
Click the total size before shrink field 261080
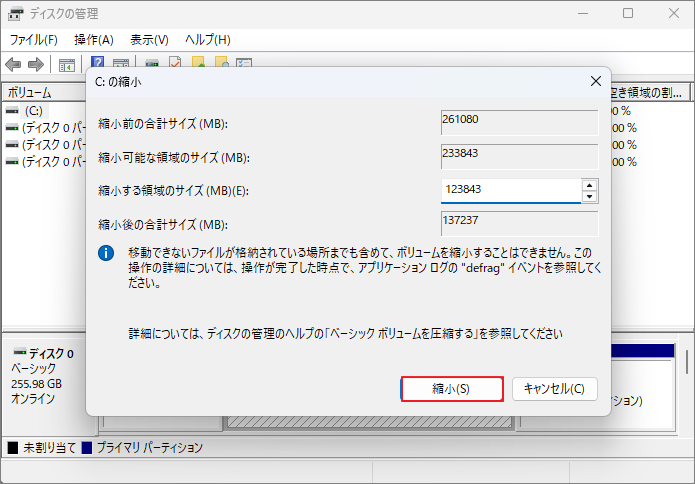click(519, 123)
